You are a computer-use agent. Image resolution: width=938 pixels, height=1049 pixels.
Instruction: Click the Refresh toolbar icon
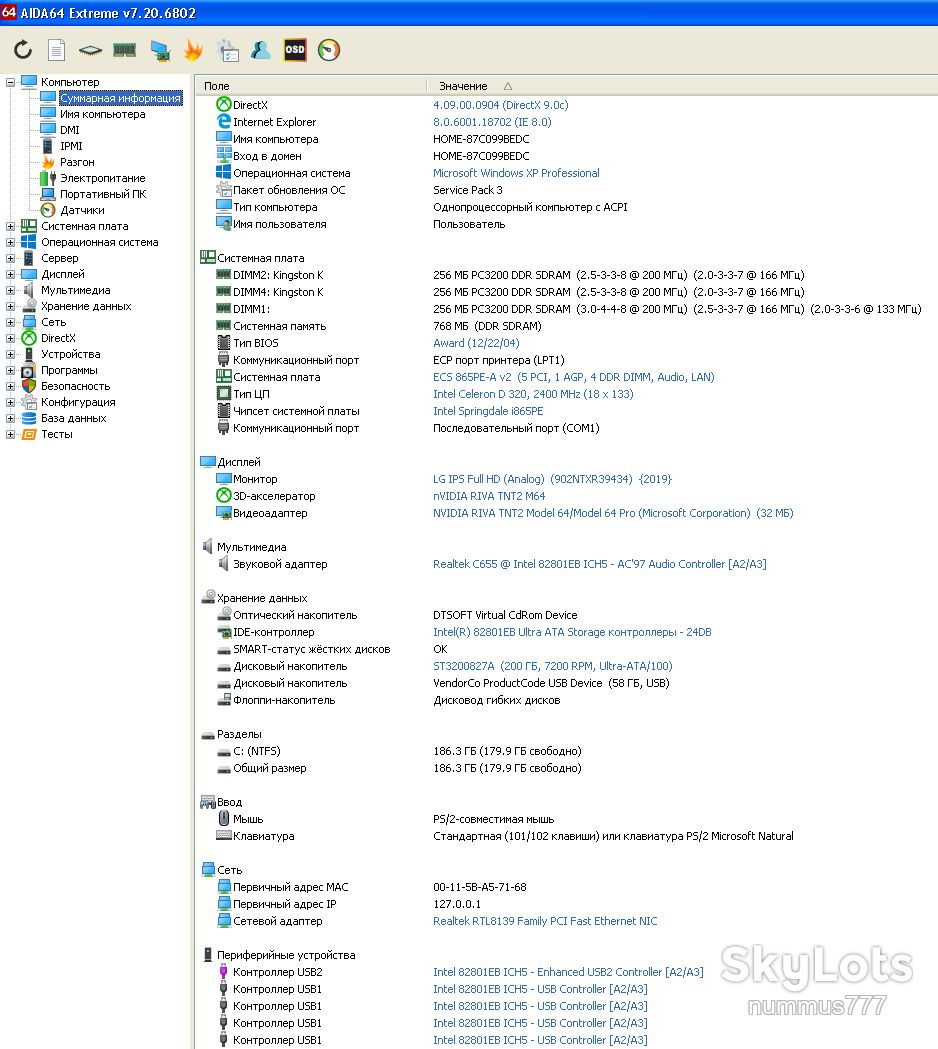23,50
